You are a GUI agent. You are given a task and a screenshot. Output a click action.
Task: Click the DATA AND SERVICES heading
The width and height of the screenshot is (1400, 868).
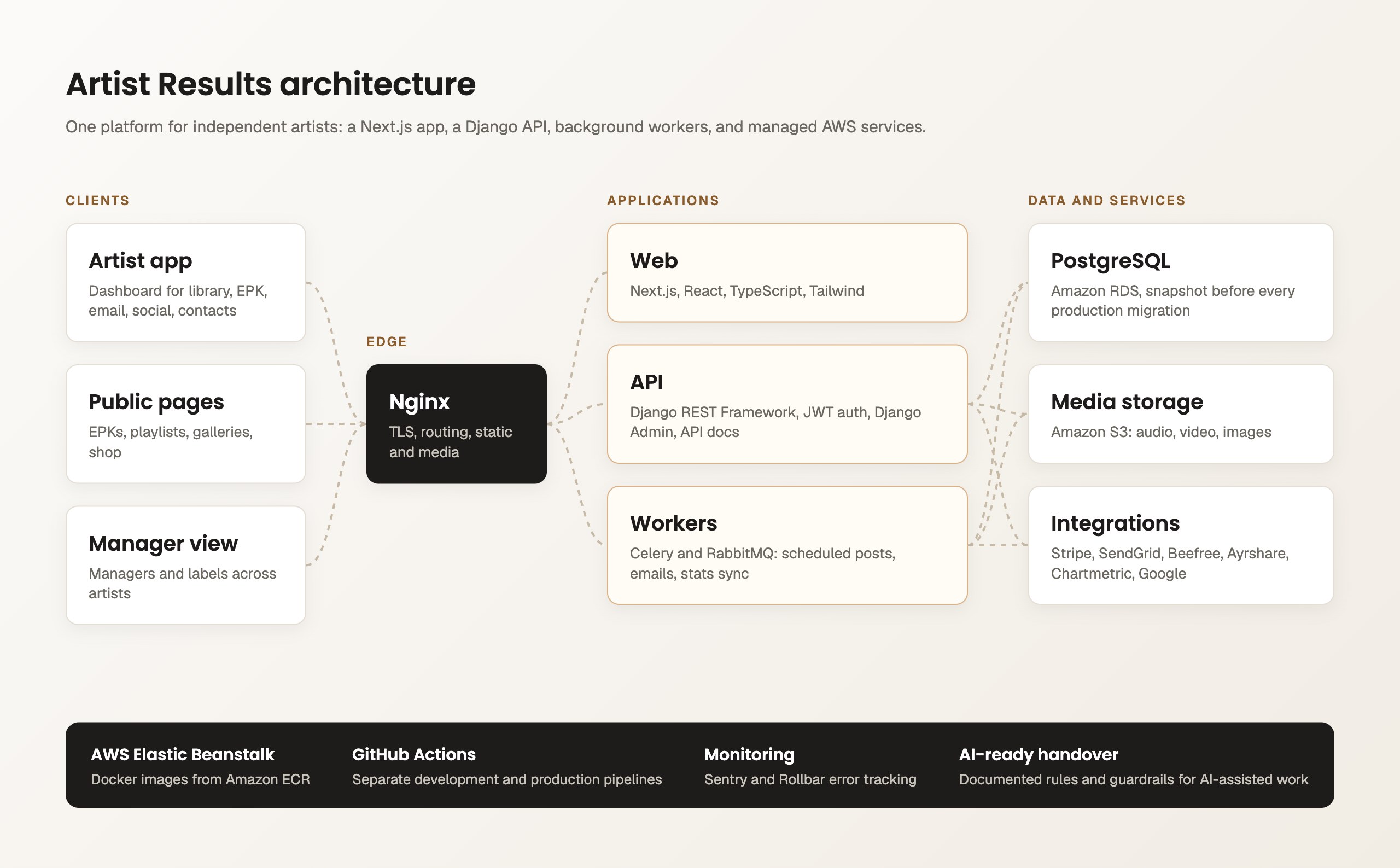[x=1106, y=200]
